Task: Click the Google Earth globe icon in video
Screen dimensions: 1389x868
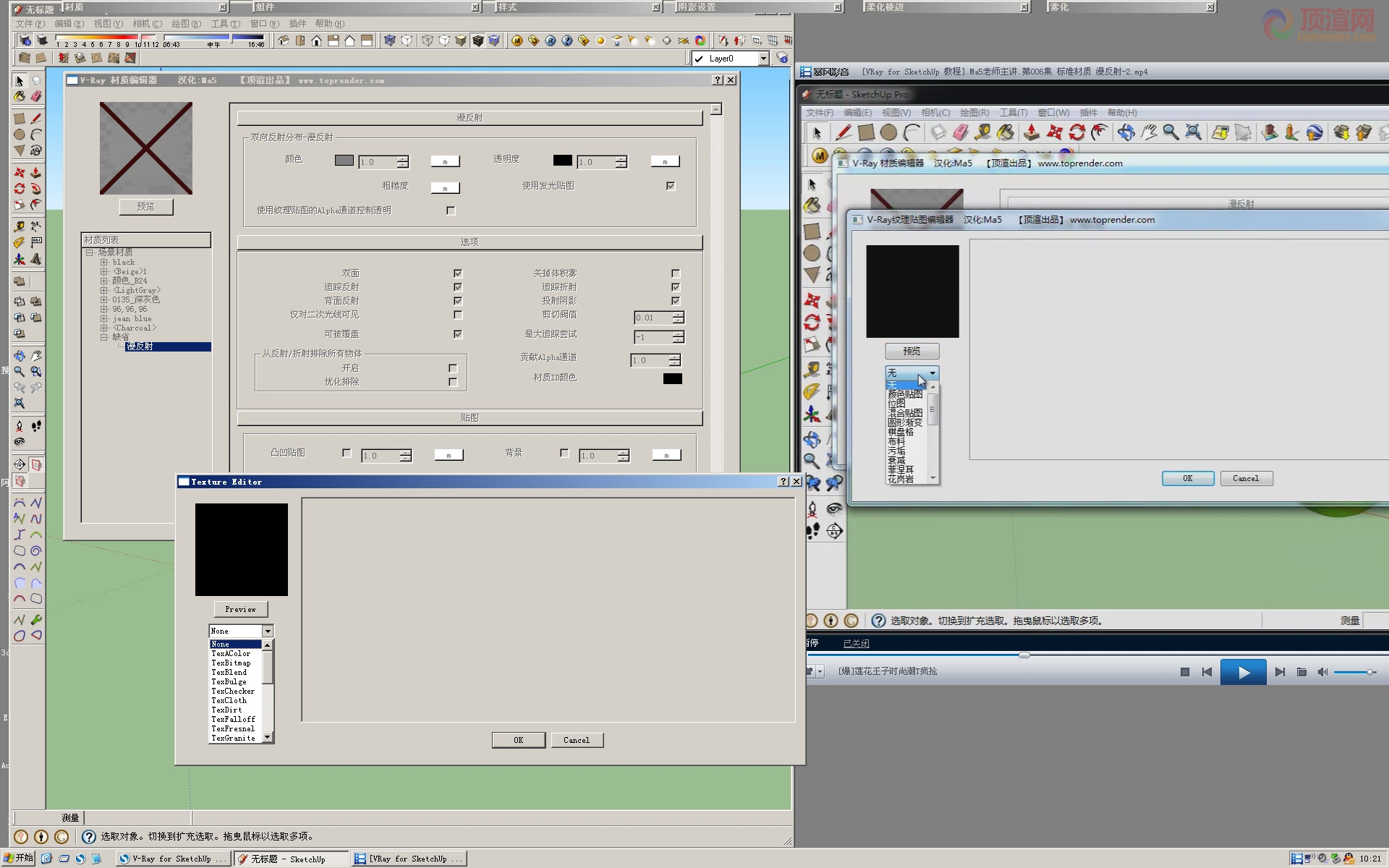Action: click(x=1314, y=132)
